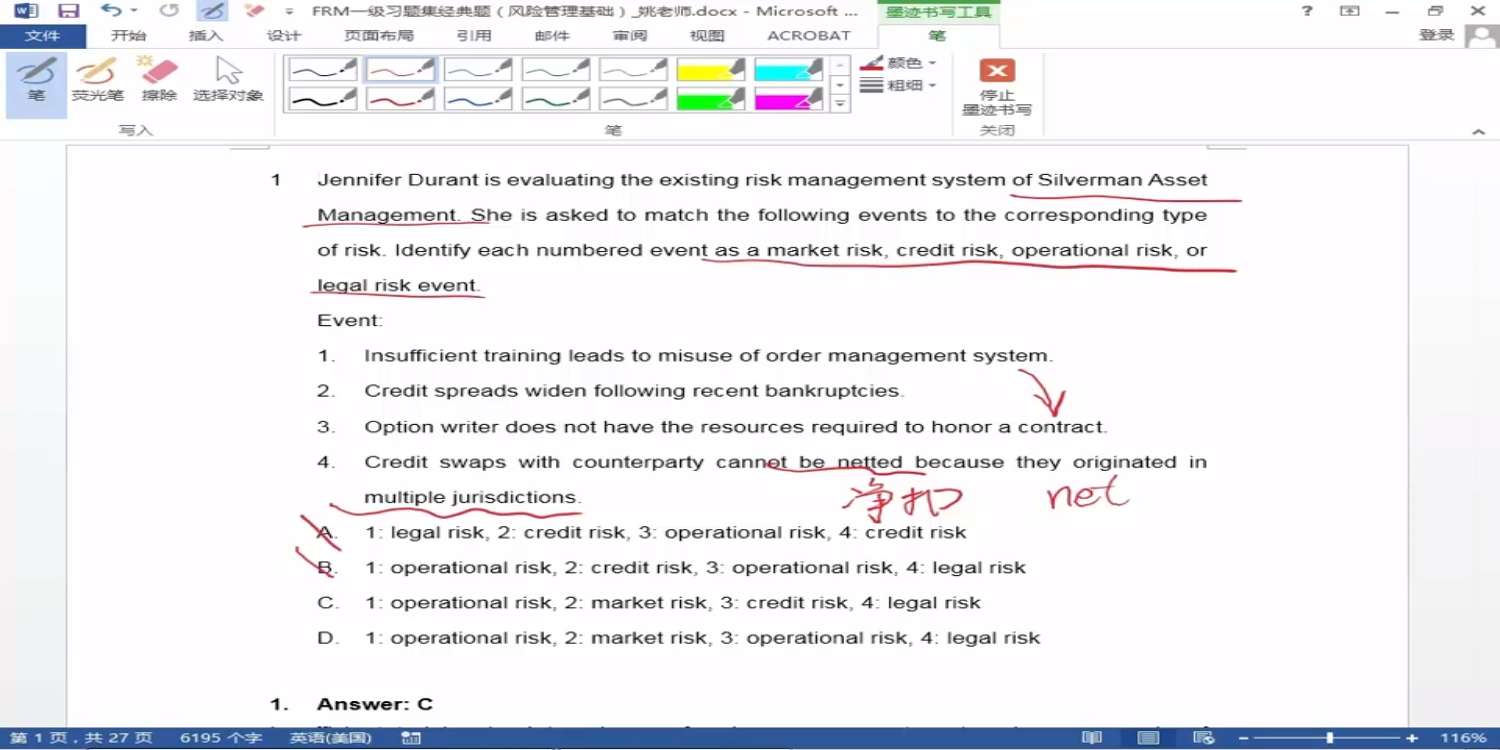Click the redo arrow in quick access toolbar
Screen dimensions: 1500x750
coord(169,11)
